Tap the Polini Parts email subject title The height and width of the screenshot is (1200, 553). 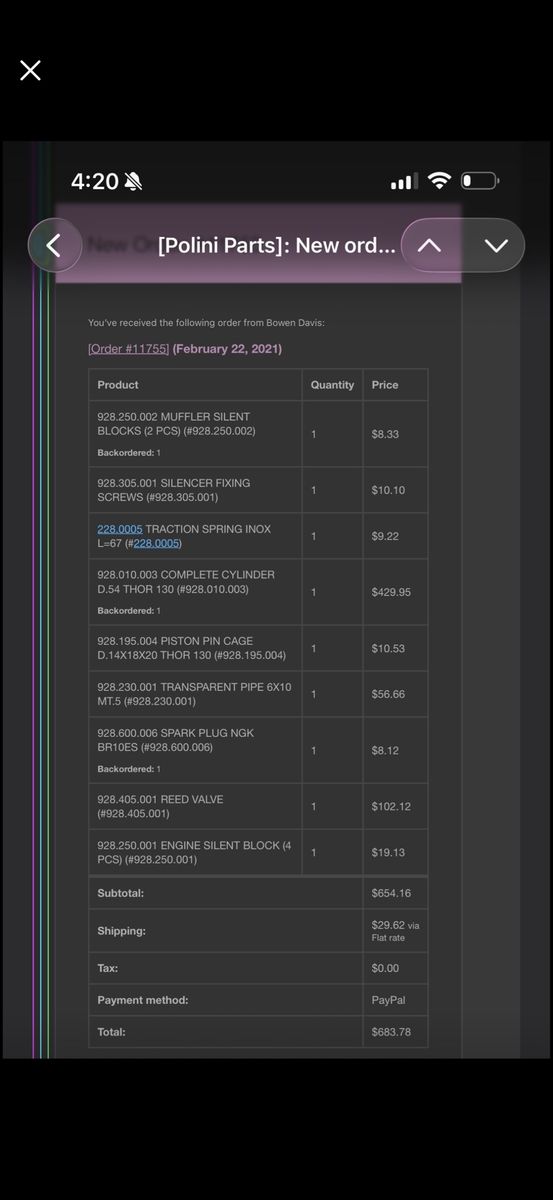click(276, 245)
